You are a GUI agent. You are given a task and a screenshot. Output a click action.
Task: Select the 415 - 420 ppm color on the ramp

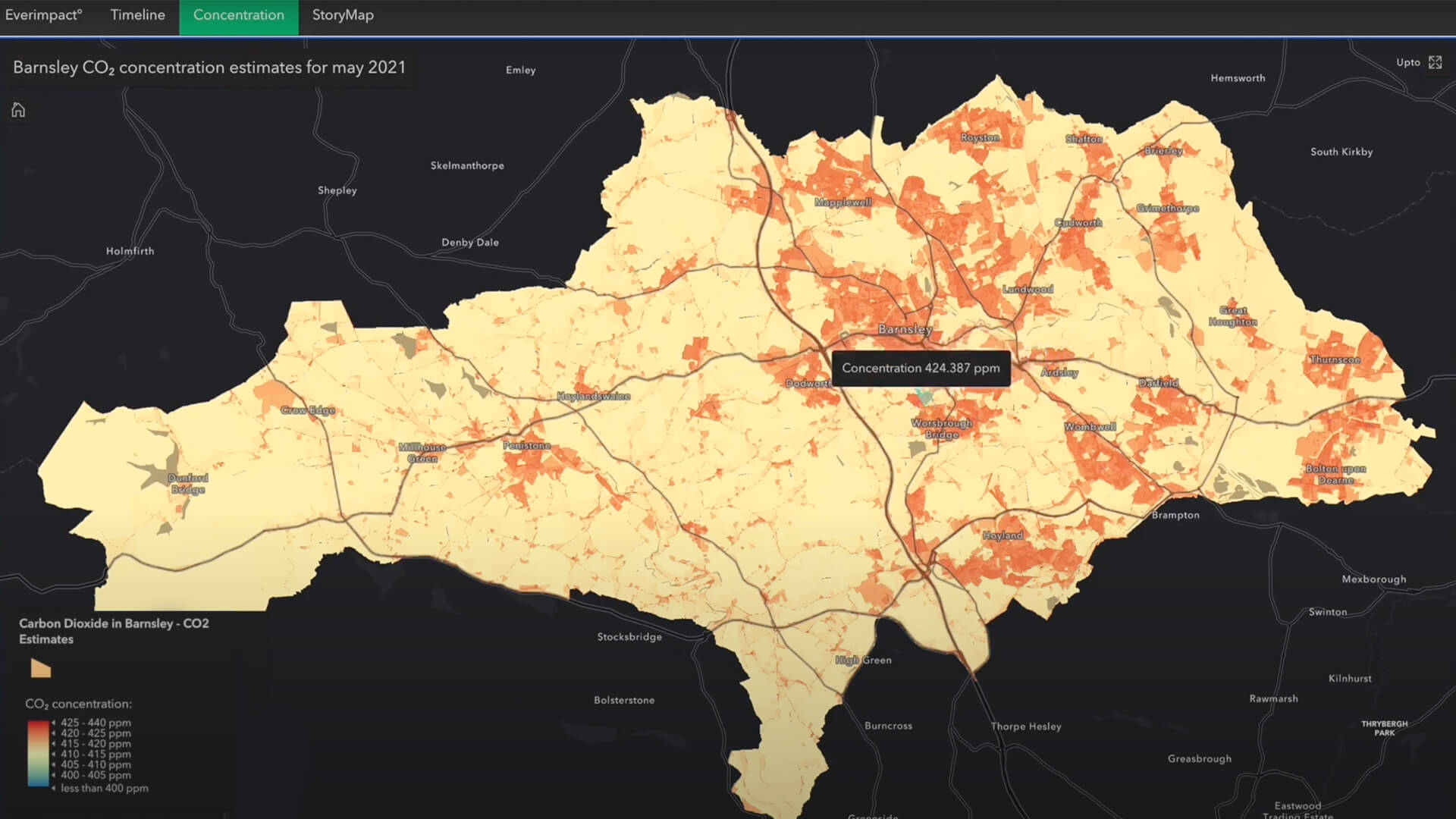click(x=38, y=744)
